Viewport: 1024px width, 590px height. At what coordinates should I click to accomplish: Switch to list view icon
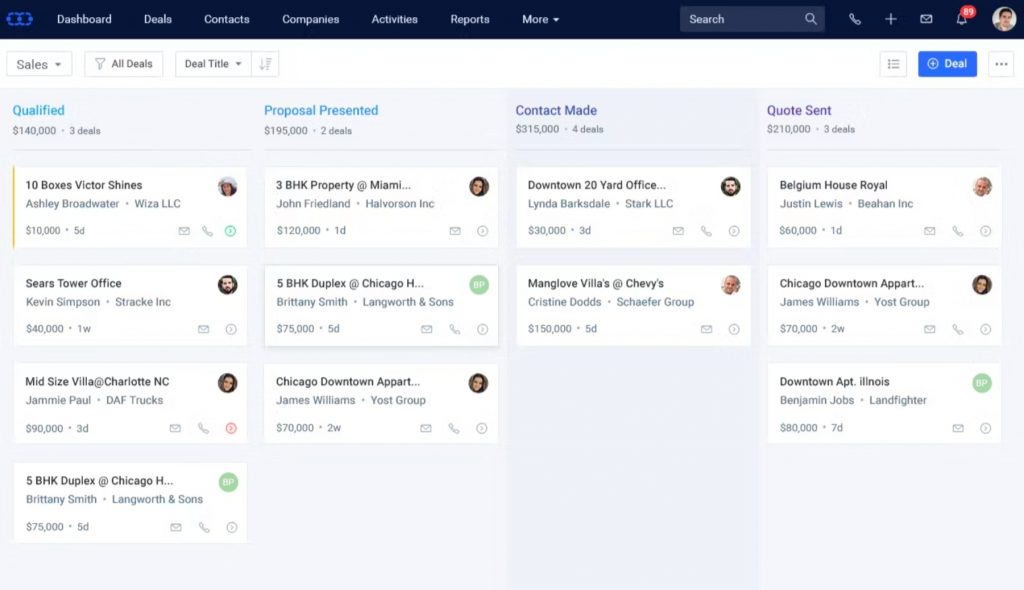(x=893, y=63)
